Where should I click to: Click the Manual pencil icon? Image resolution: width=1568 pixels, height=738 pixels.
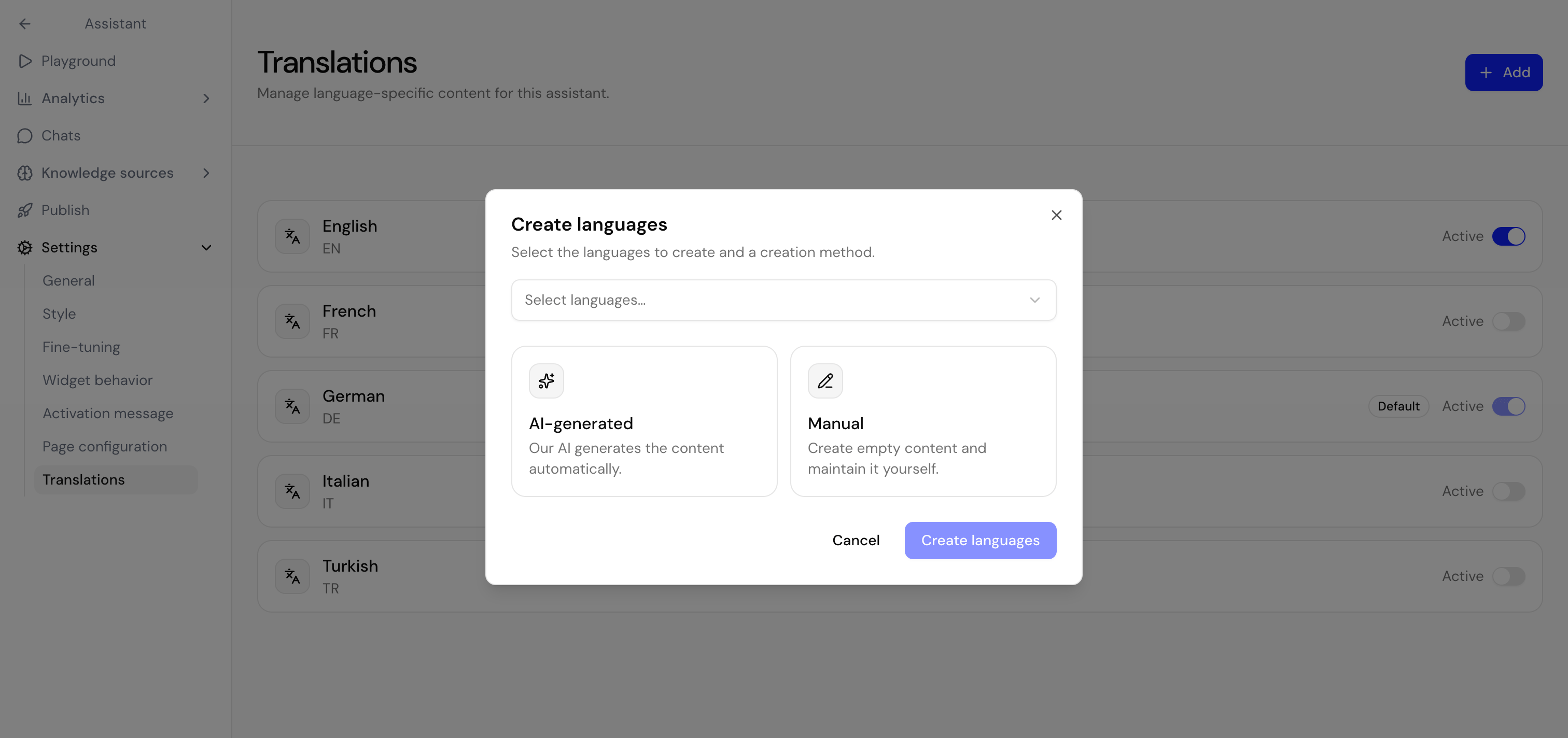pos(825,381)
